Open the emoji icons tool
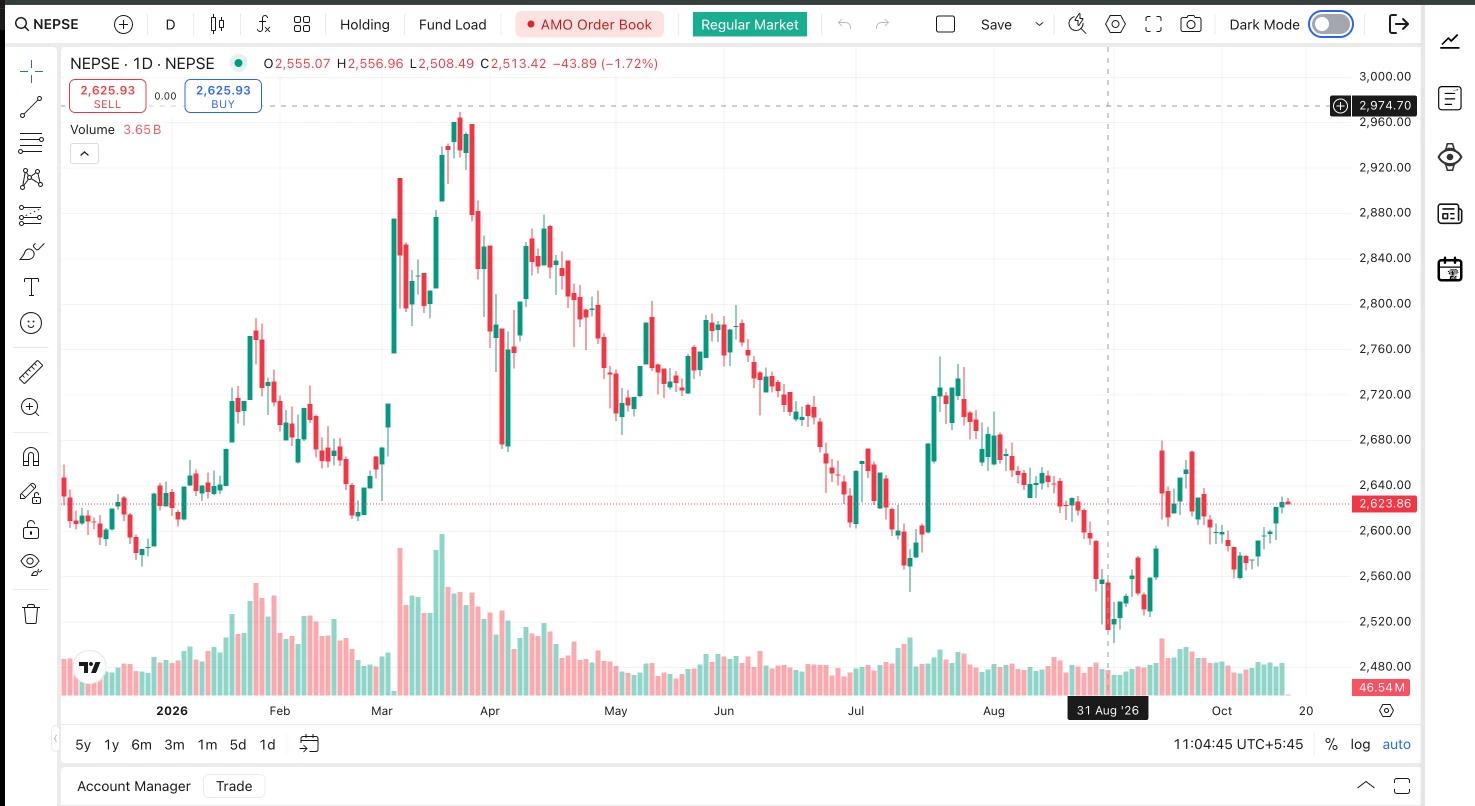 pos(31,324)
